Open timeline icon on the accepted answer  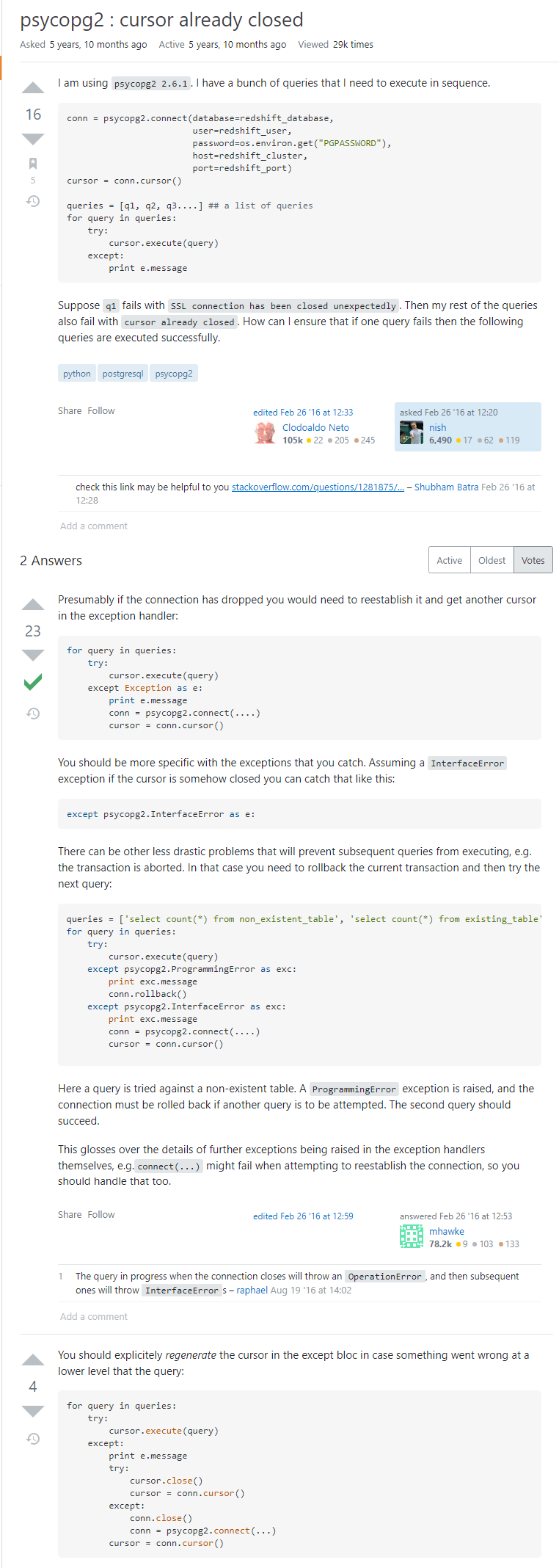33,713
